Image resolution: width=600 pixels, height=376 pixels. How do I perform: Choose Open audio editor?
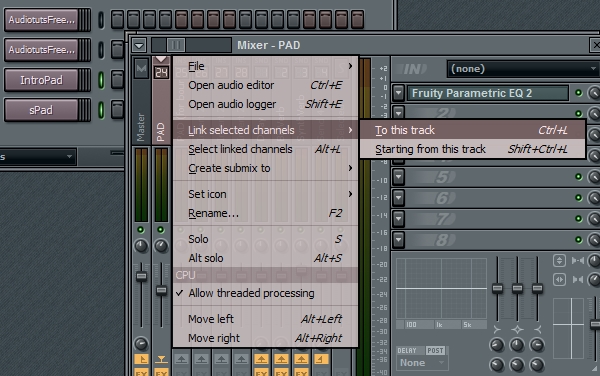(x=265, y=85)
